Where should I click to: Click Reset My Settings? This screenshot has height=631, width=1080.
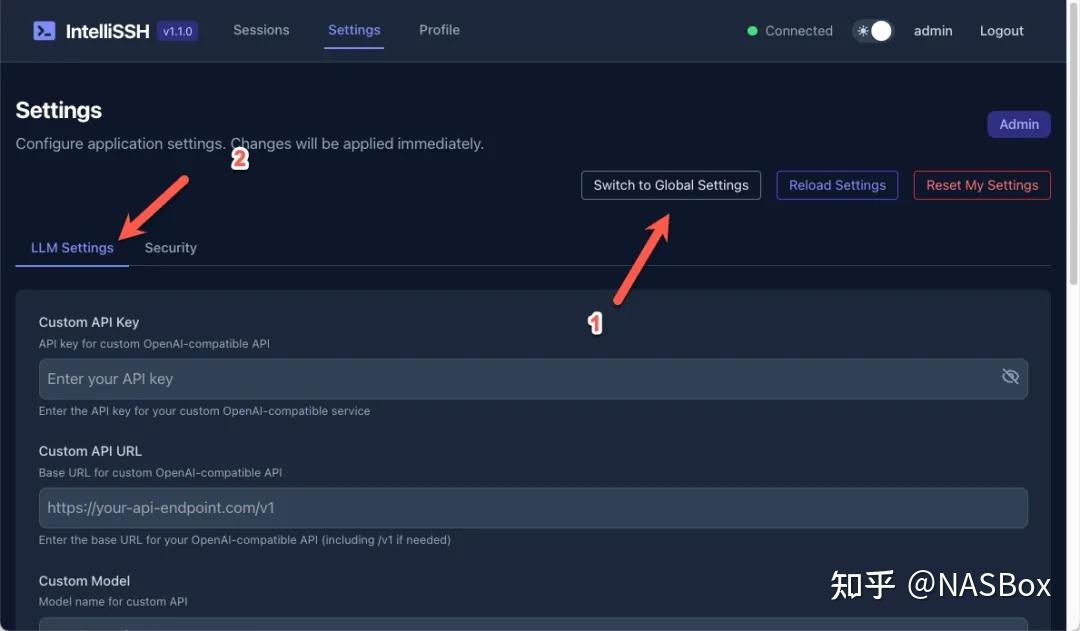[x=981, y=185]
